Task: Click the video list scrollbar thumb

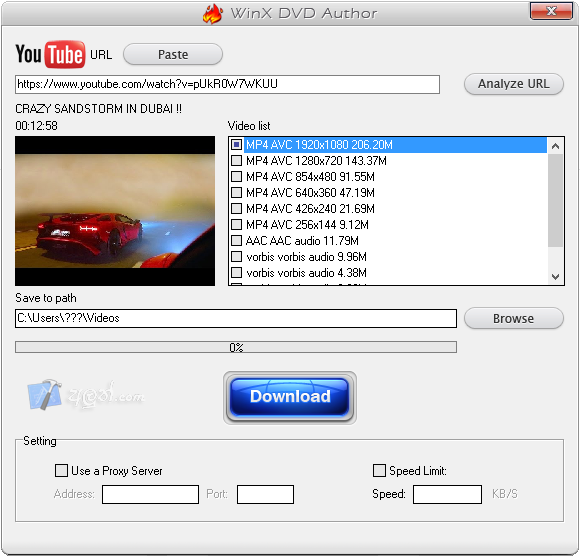Action: pos(555,200)
